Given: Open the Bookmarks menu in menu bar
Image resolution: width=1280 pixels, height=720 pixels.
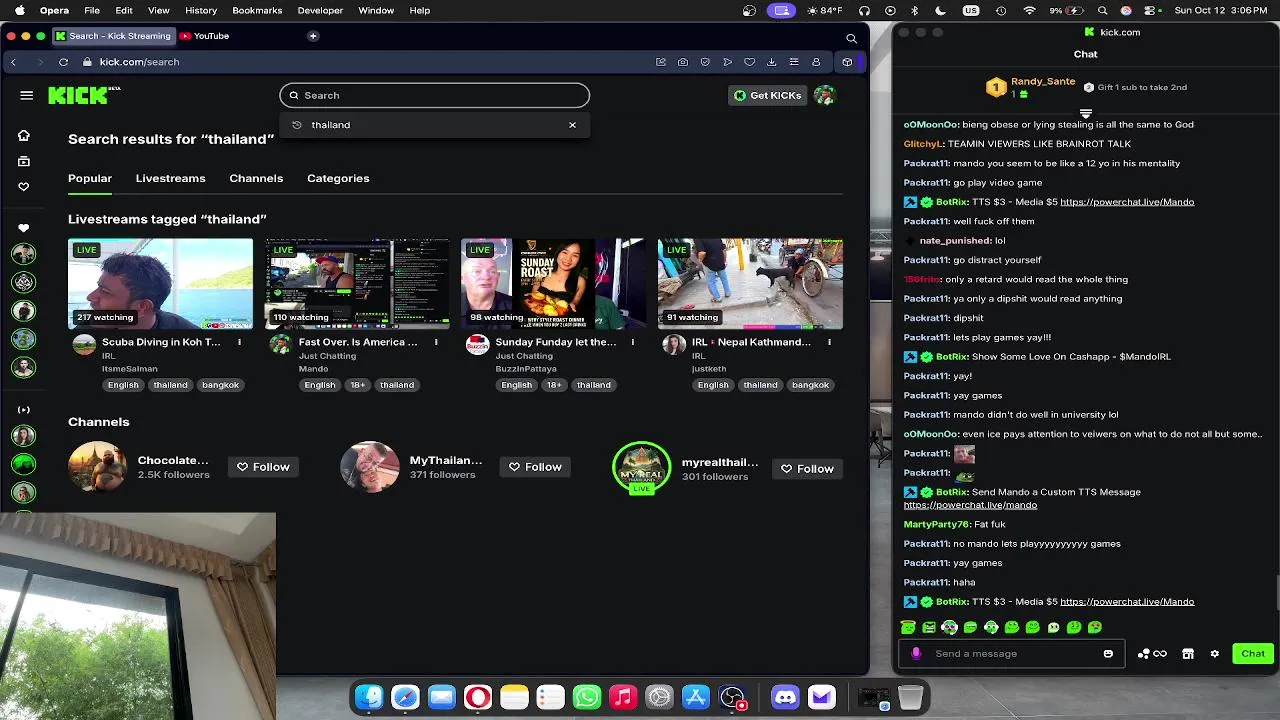Looking at the screenshot, I should click(257, 10).
